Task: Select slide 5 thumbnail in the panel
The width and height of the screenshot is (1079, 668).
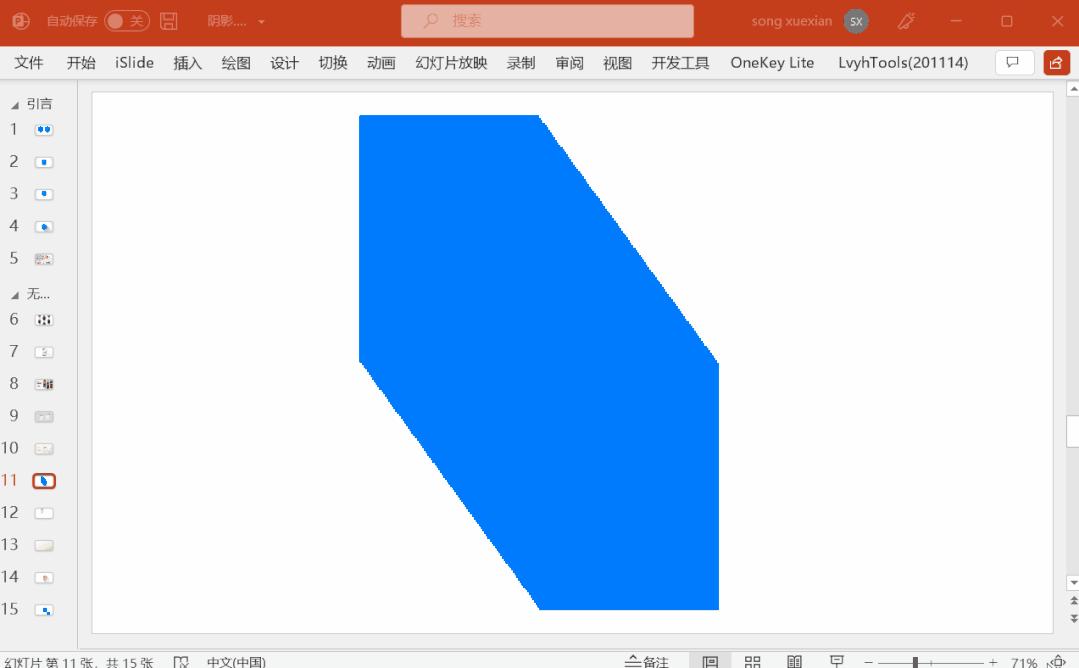Action: pos(43,257)
